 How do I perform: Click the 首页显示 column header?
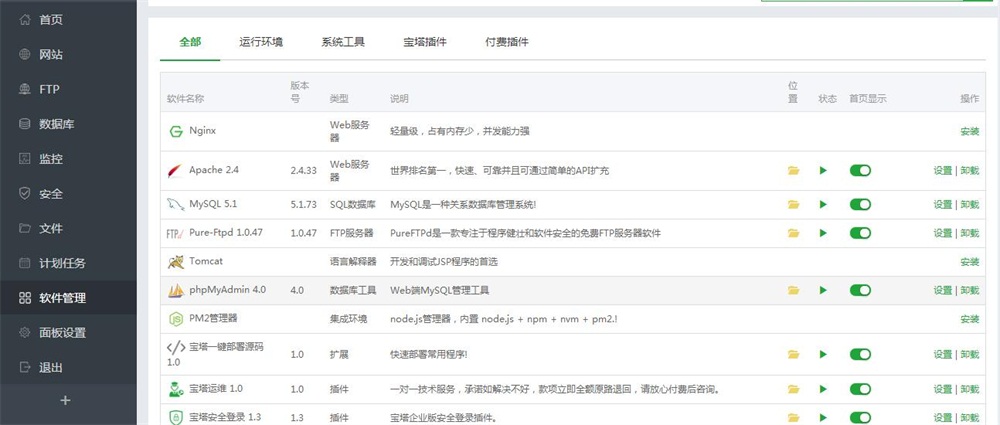coord(868,99)
